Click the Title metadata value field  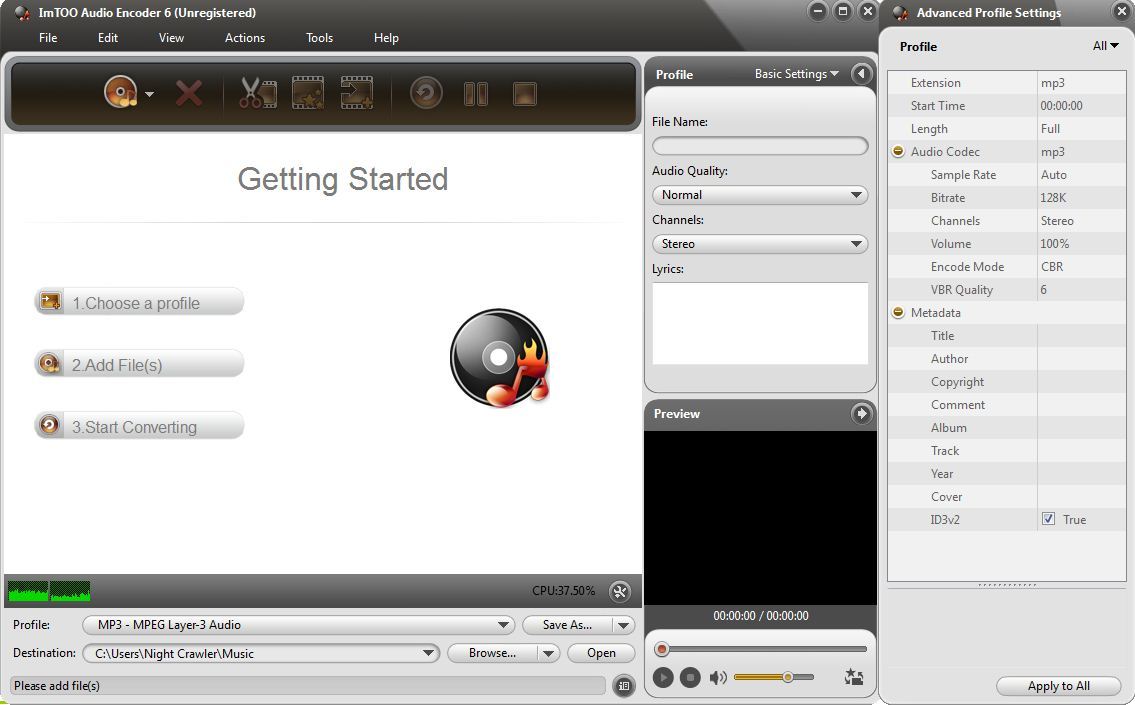pyautogui.click(x=1081, y=336)
